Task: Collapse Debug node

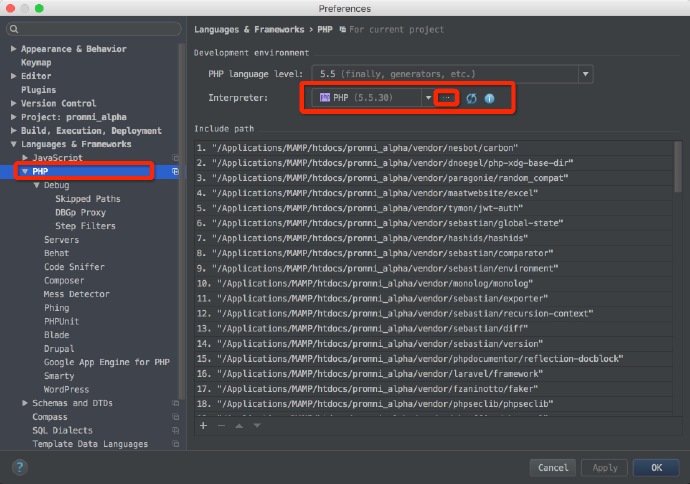Action: pyautogui.click(x=37, y=185)
